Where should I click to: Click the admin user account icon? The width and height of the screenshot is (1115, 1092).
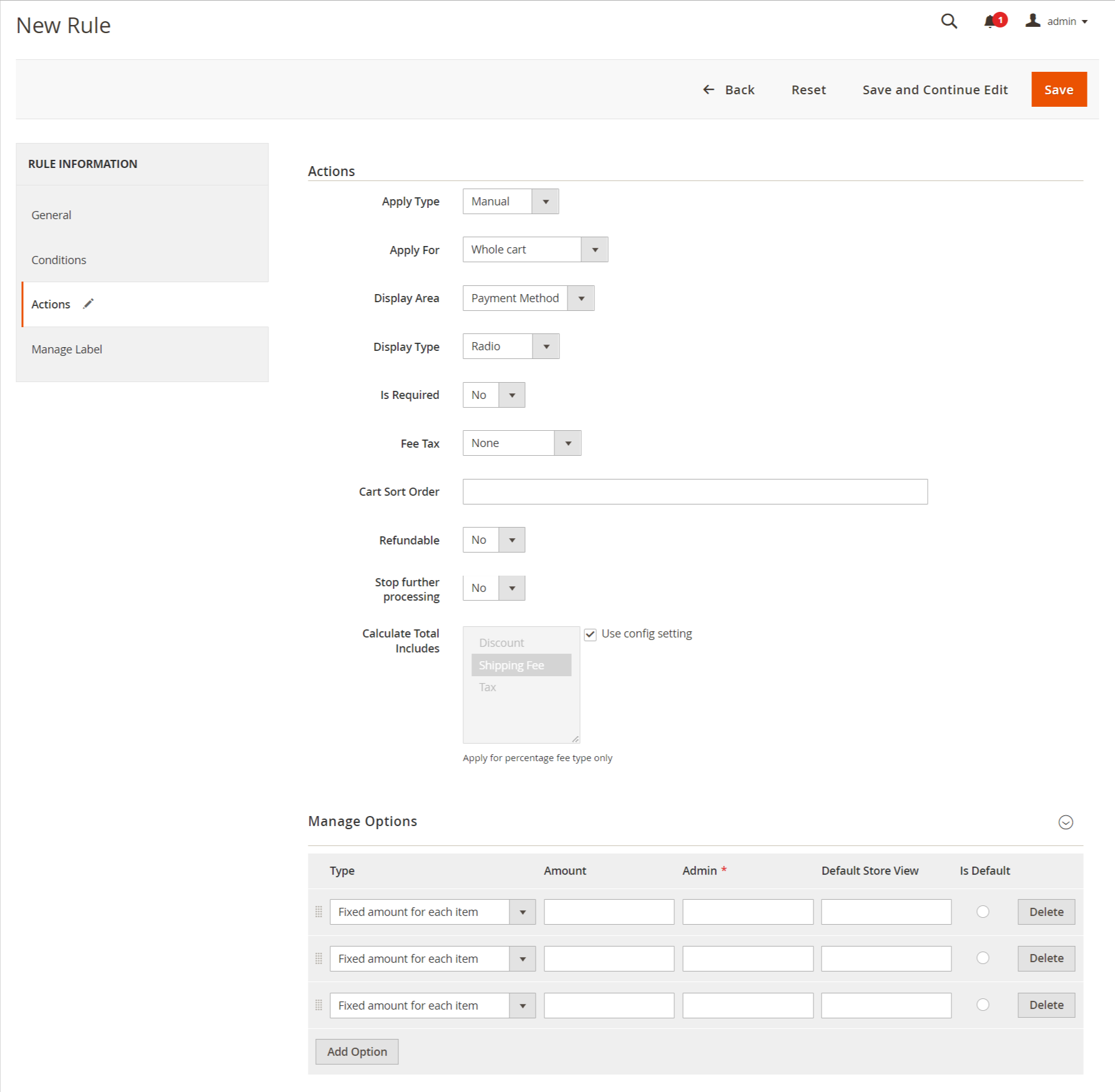pyautogui.click(x=1033, y=21)
